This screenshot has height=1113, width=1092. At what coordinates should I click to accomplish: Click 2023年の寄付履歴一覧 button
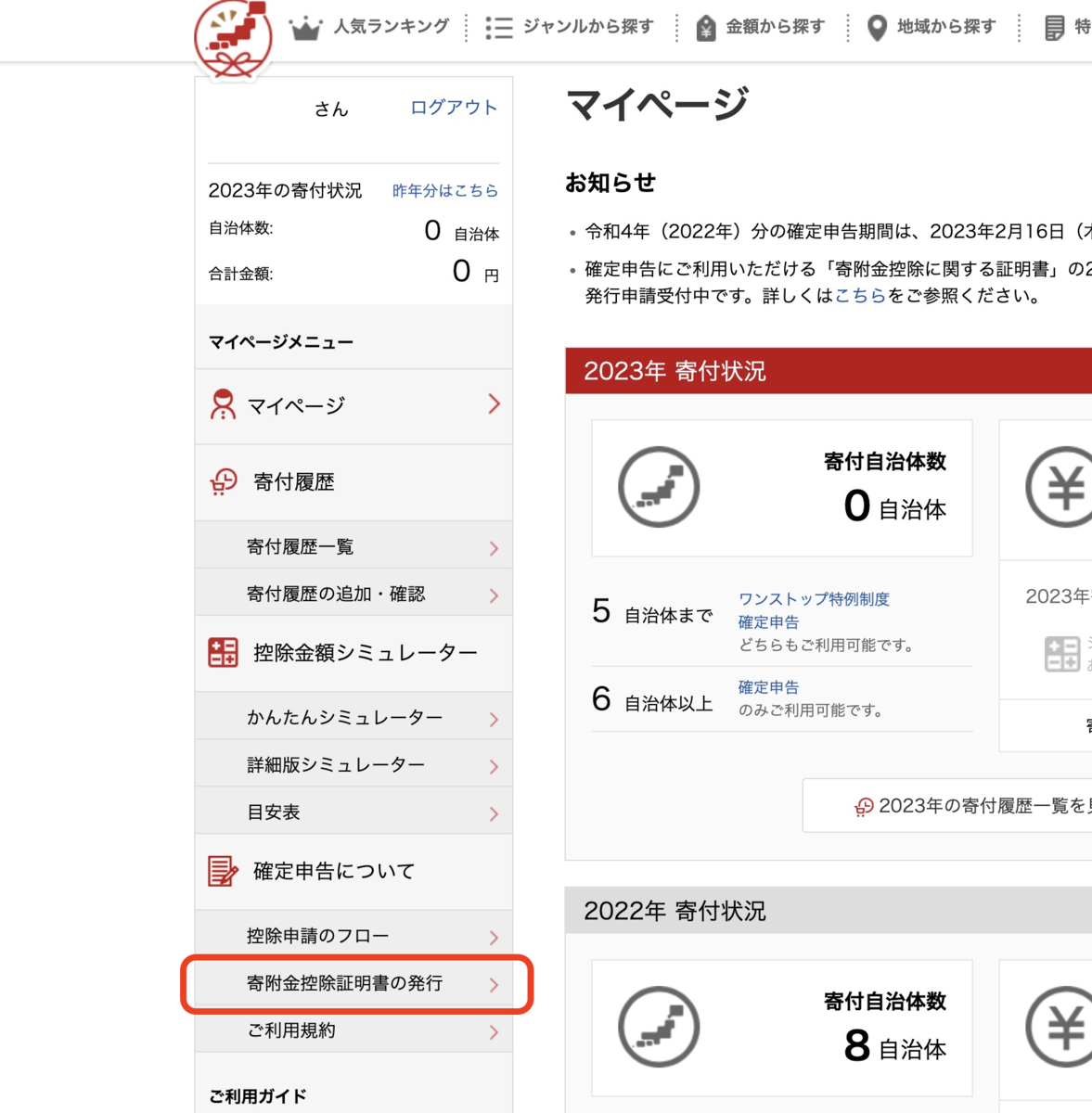947,806
